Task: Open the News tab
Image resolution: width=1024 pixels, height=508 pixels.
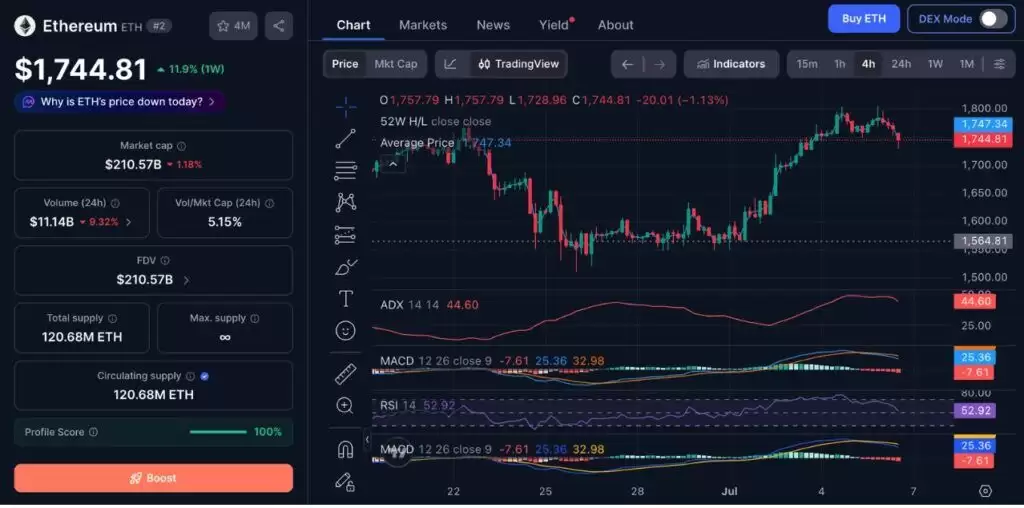Action: point(493,25)
